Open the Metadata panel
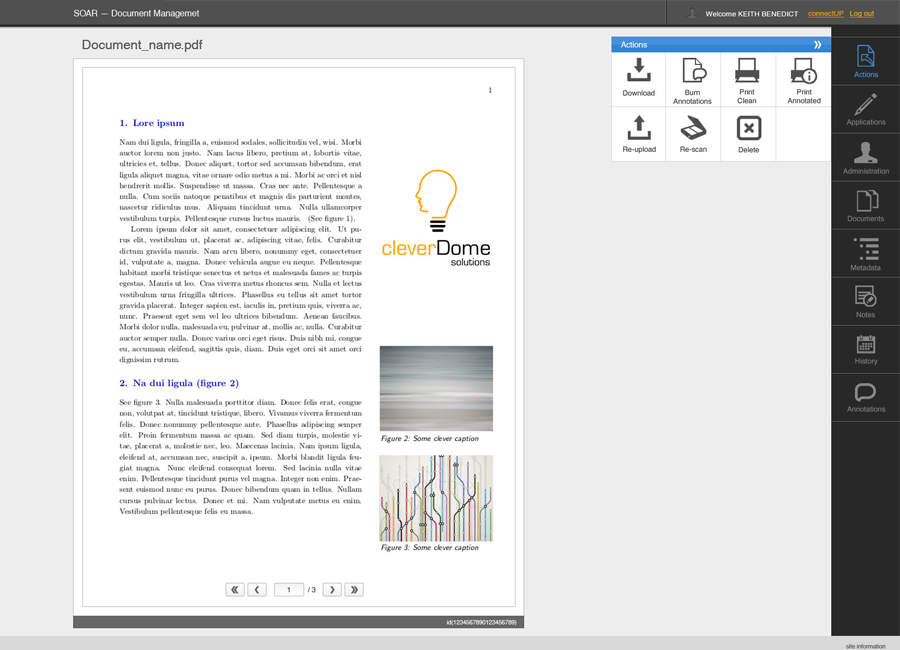Screen dimensions: 900x650 tap(865, 254)
